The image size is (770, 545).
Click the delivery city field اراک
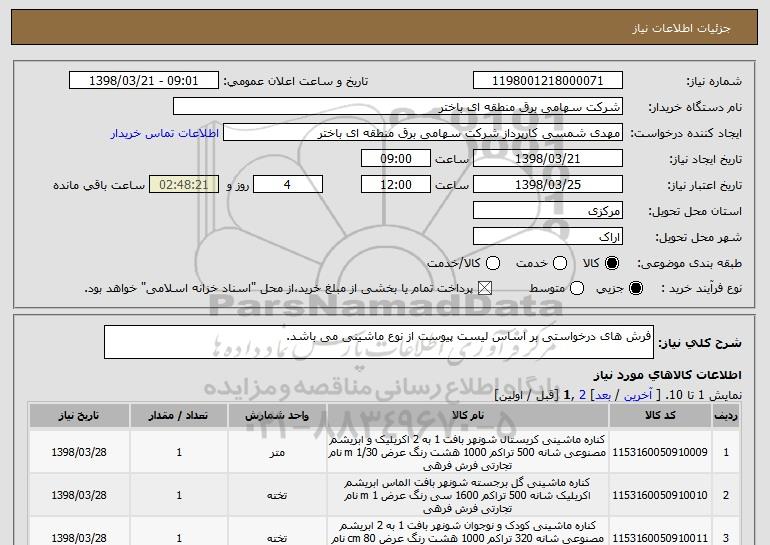coord(548,237)
